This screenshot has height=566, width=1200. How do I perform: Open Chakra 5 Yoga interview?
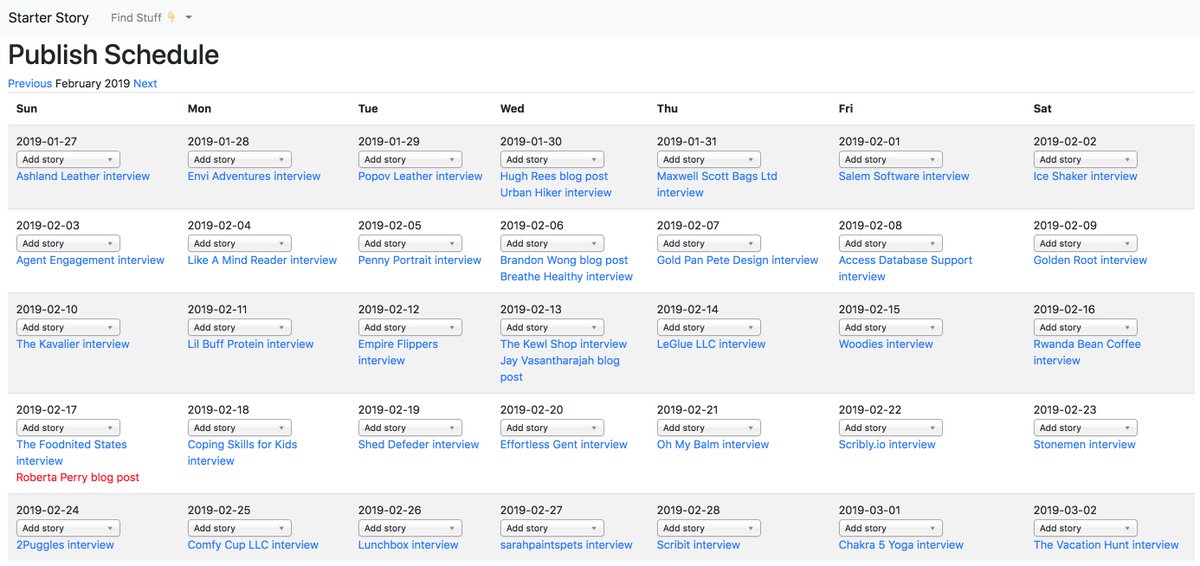click(901, 545)
